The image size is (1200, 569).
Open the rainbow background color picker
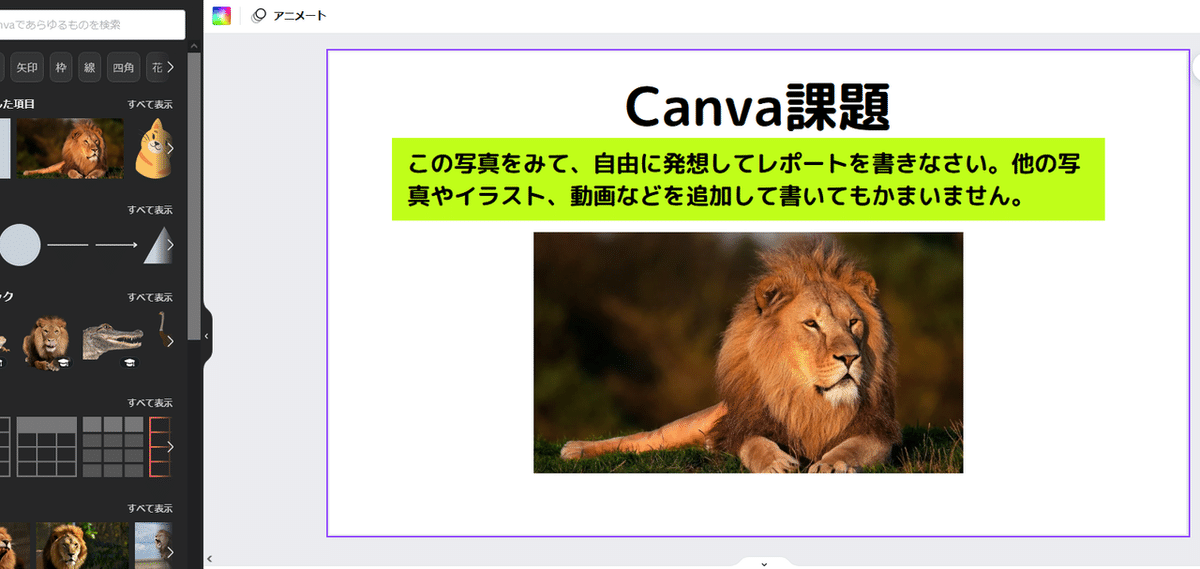pos(221,15)
